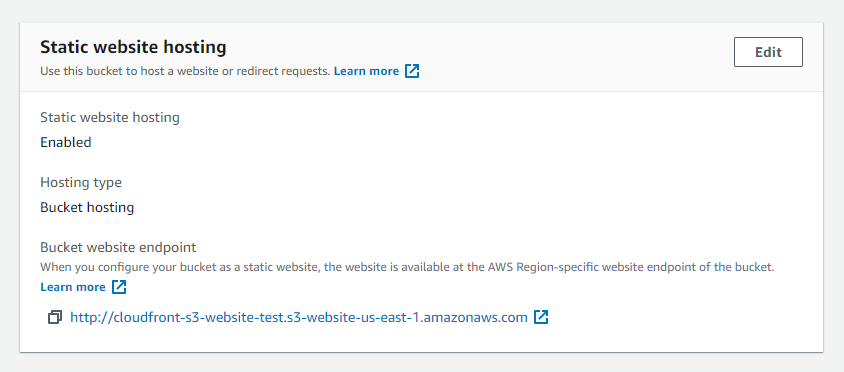Click the bold Static website hosting heading

tap(133, 47)
